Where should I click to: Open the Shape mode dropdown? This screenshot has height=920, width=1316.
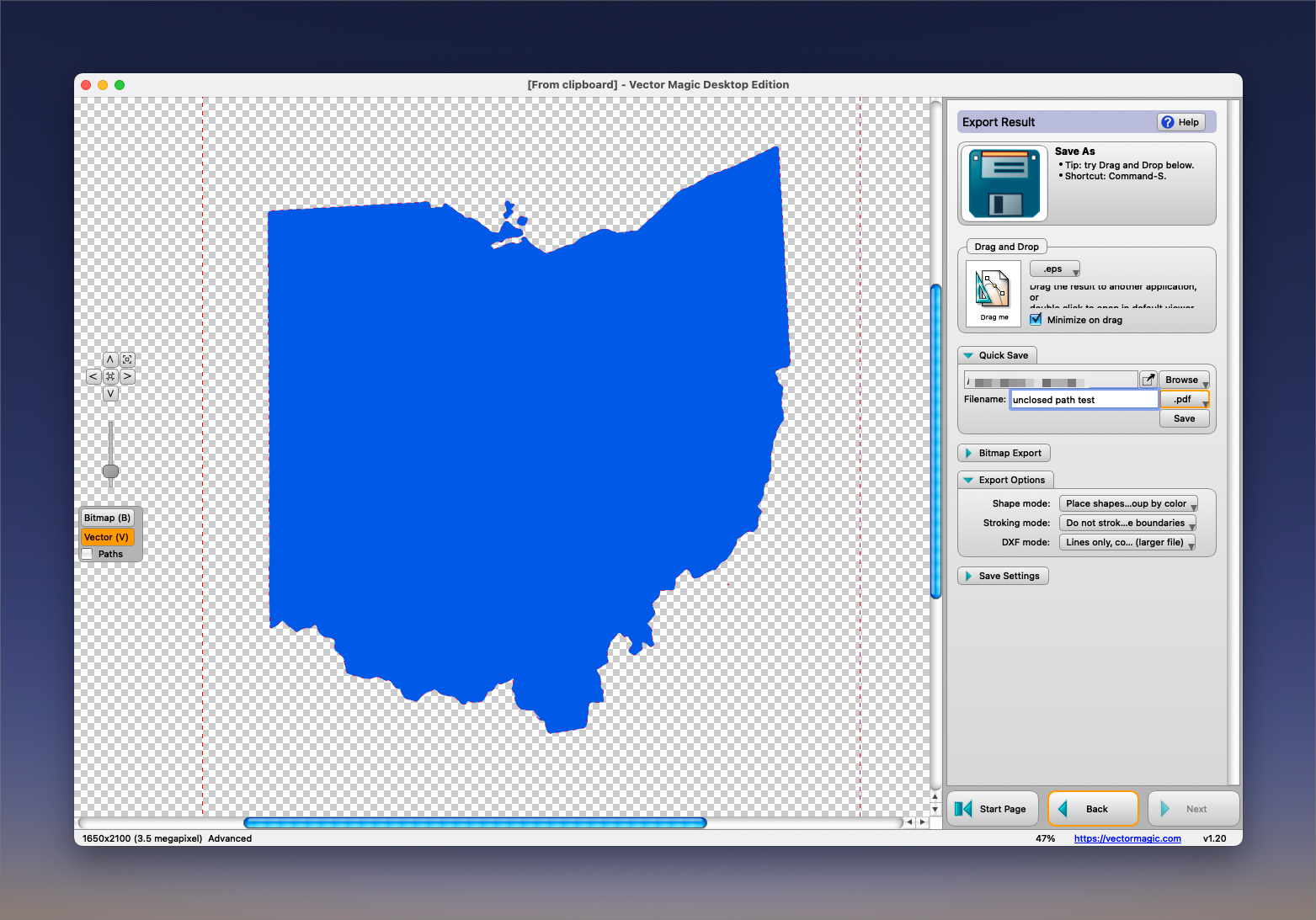[x=1127, y=503]
